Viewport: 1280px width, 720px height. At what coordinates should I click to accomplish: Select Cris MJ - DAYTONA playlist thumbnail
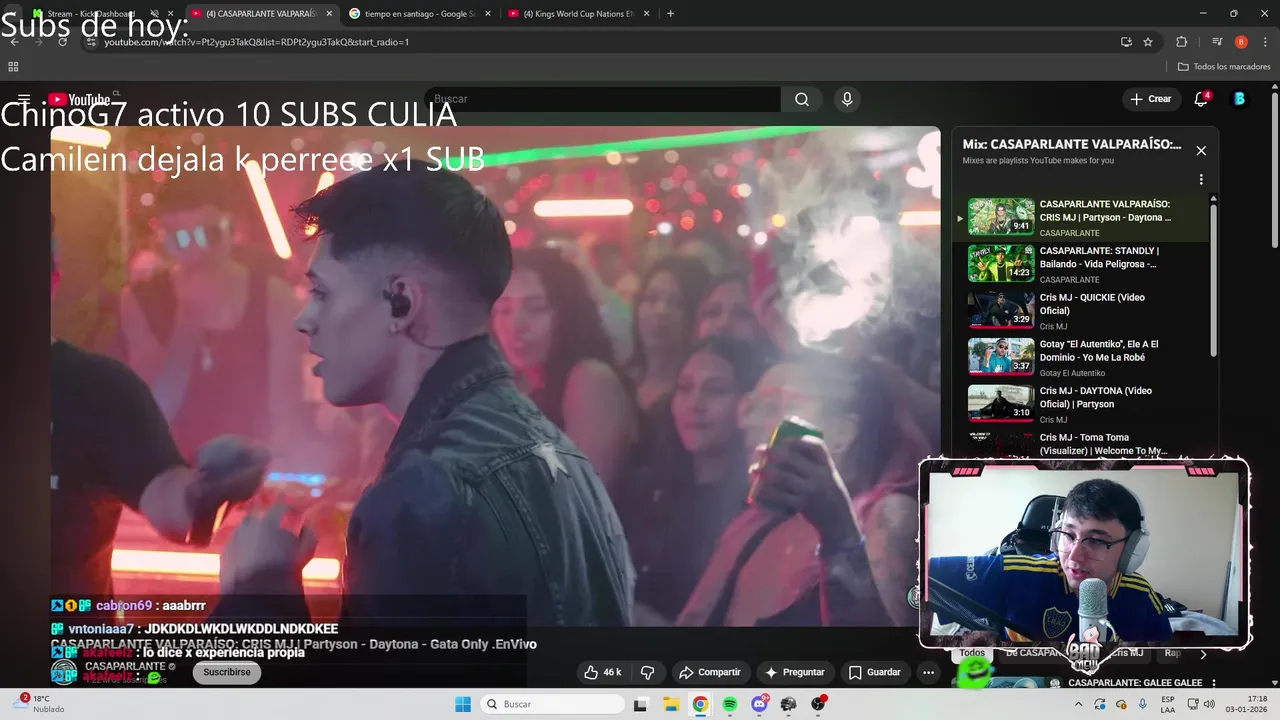[1001, 403]
